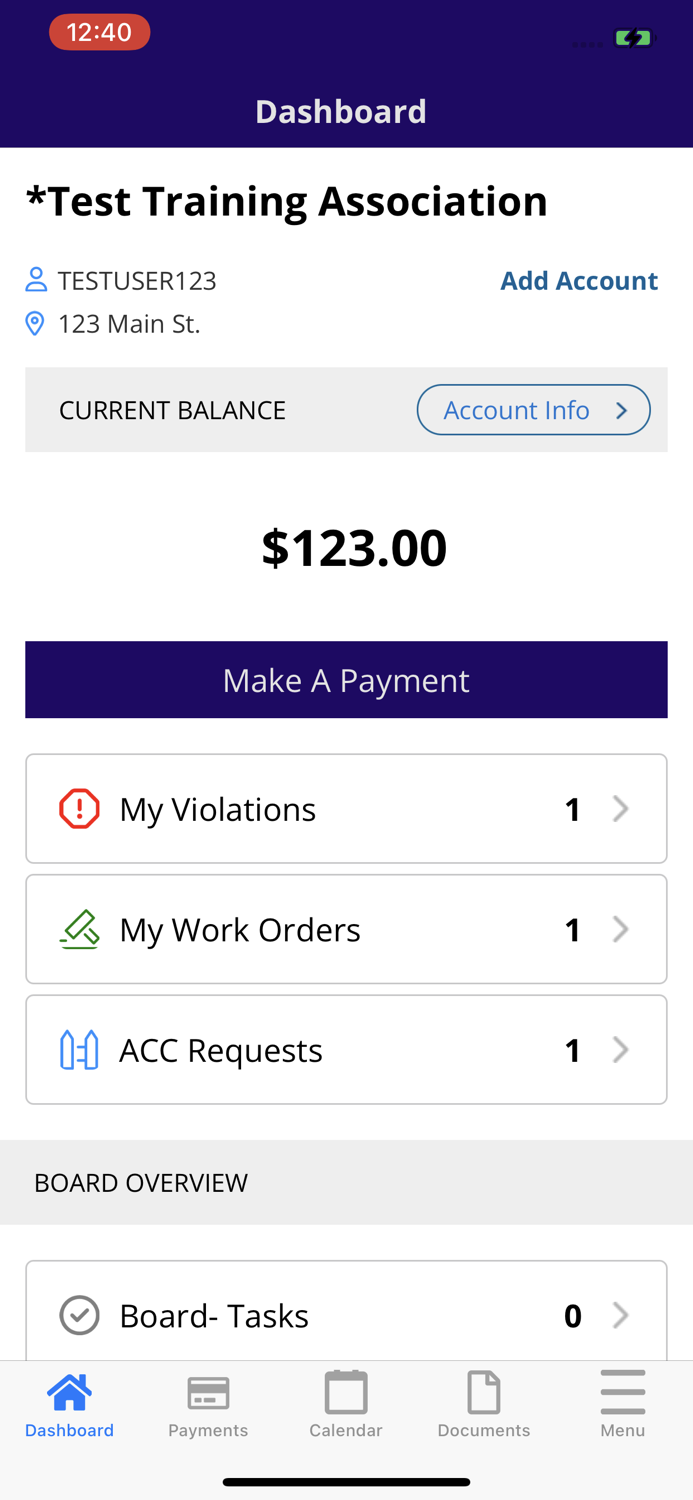The image size is (693, 1500).
Task: Open ACC Requests via its chevron arrow
Action: point(621,1048)
